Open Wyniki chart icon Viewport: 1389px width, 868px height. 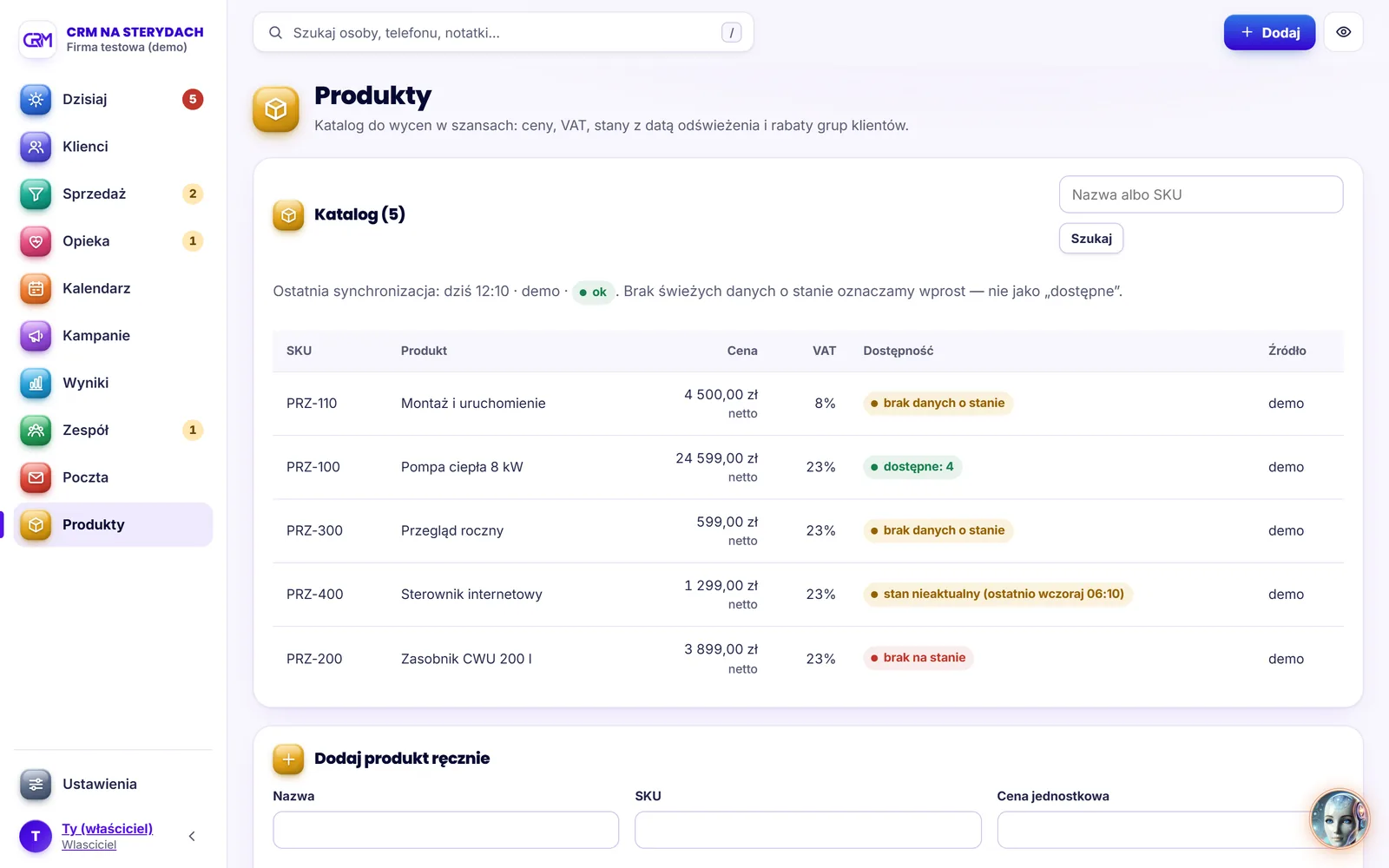click(x=36, y=383)
